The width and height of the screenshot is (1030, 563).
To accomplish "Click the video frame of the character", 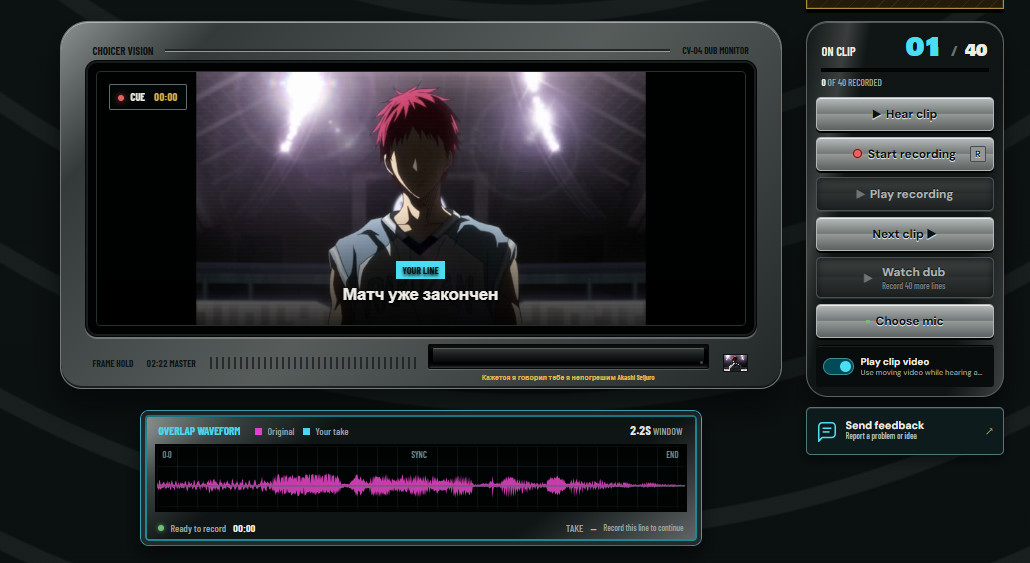I will coord(420,198).
